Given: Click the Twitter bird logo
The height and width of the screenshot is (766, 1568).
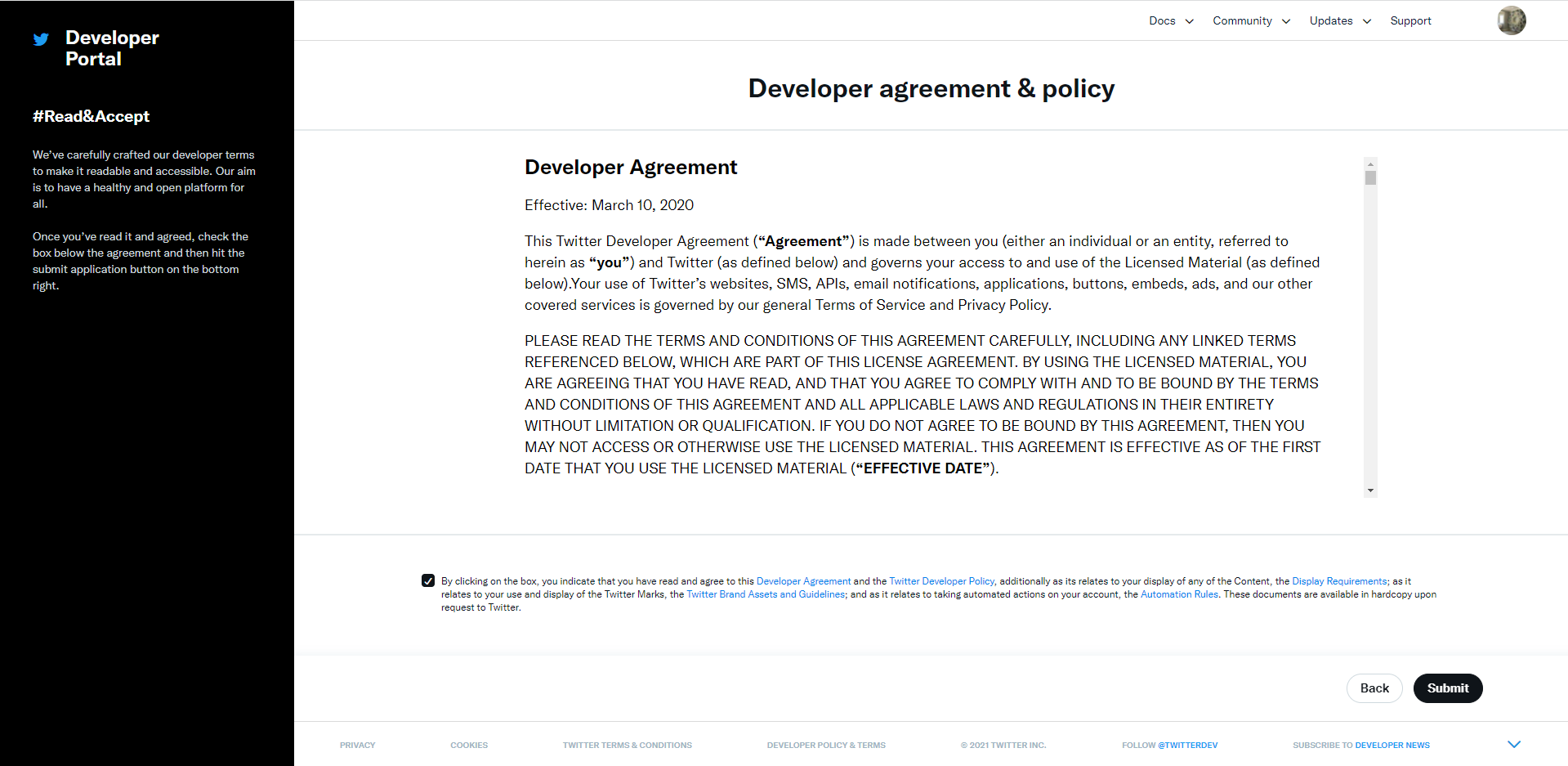Looking at the screenshot, I should pyautogui.click(x=41, y=38).
